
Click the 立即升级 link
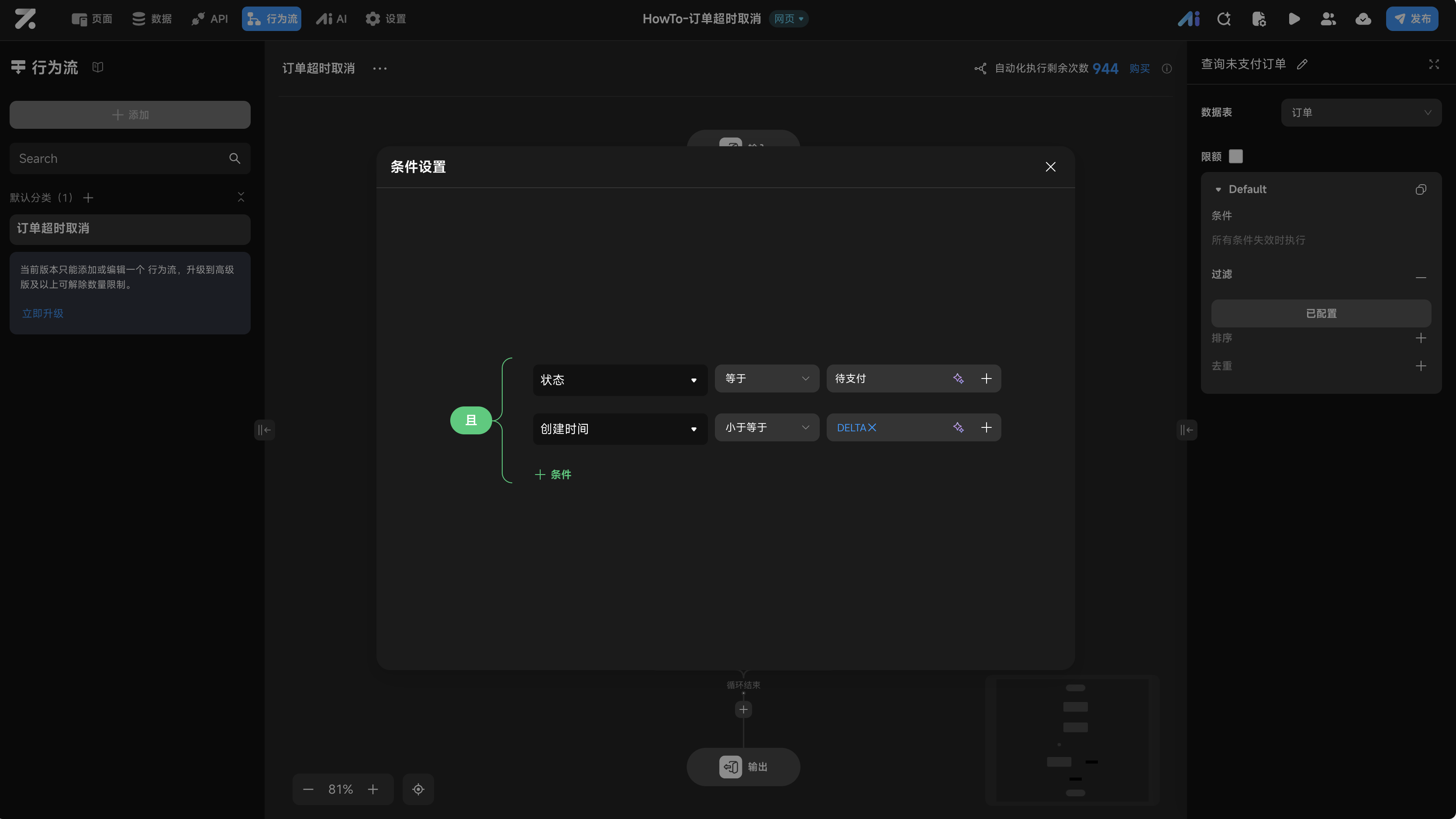(x=43, y=313)
